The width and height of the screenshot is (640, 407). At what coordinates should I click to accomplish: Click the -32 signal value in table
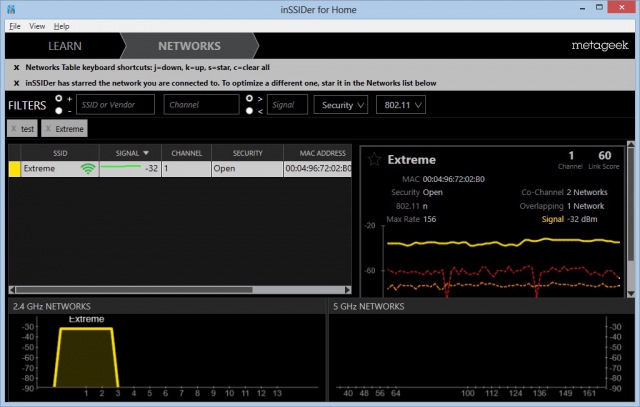click(x=151, y=169)
